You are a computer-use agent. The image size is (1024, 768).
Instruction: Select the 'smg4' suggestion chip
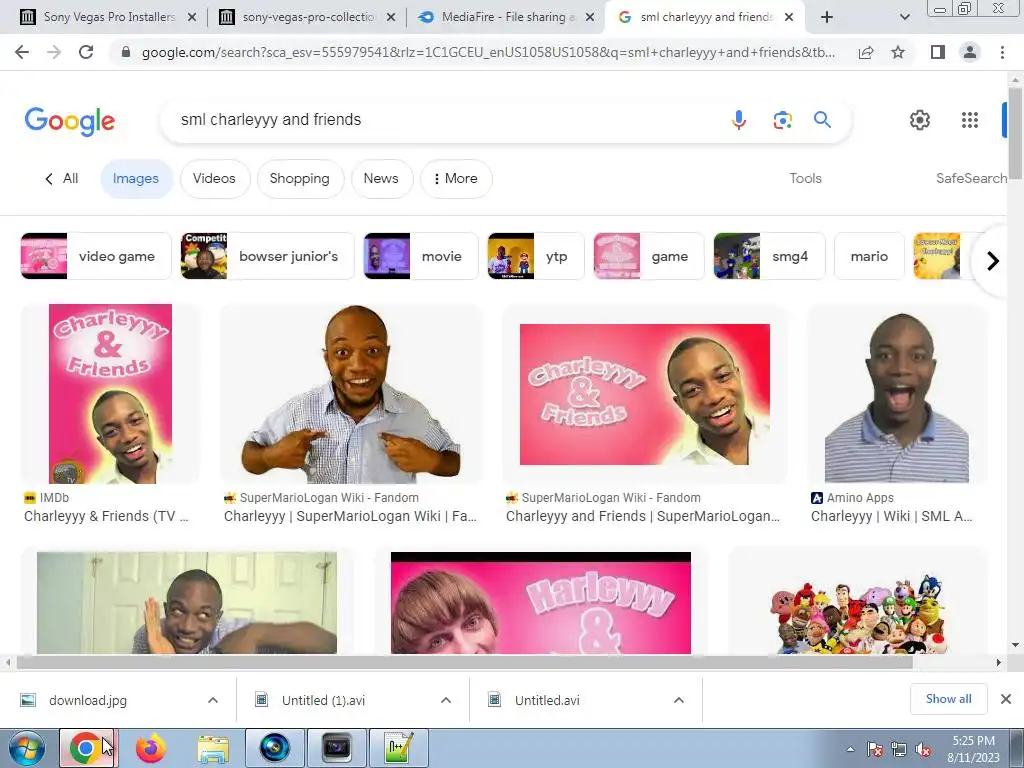(769, 256)
